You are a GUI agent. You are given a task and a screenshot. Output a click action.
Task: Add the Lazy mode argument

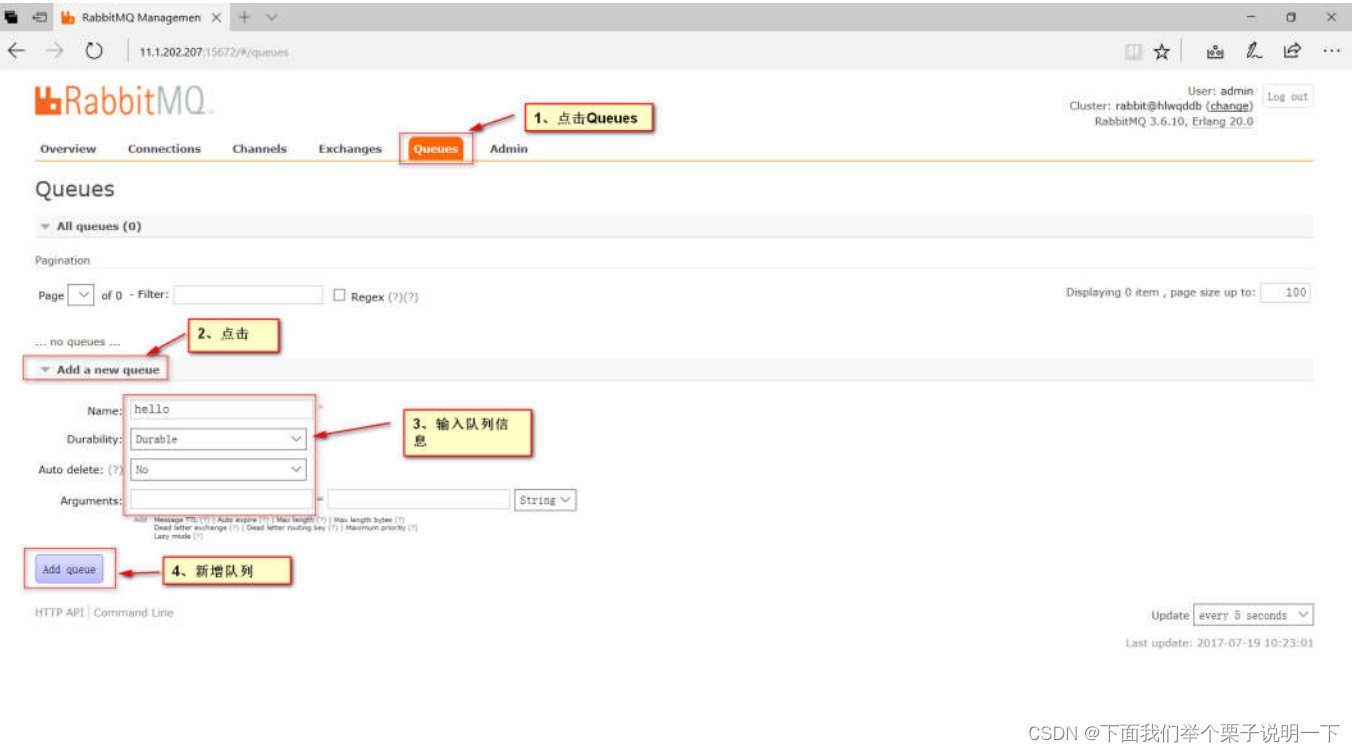(x=172, y=536)
